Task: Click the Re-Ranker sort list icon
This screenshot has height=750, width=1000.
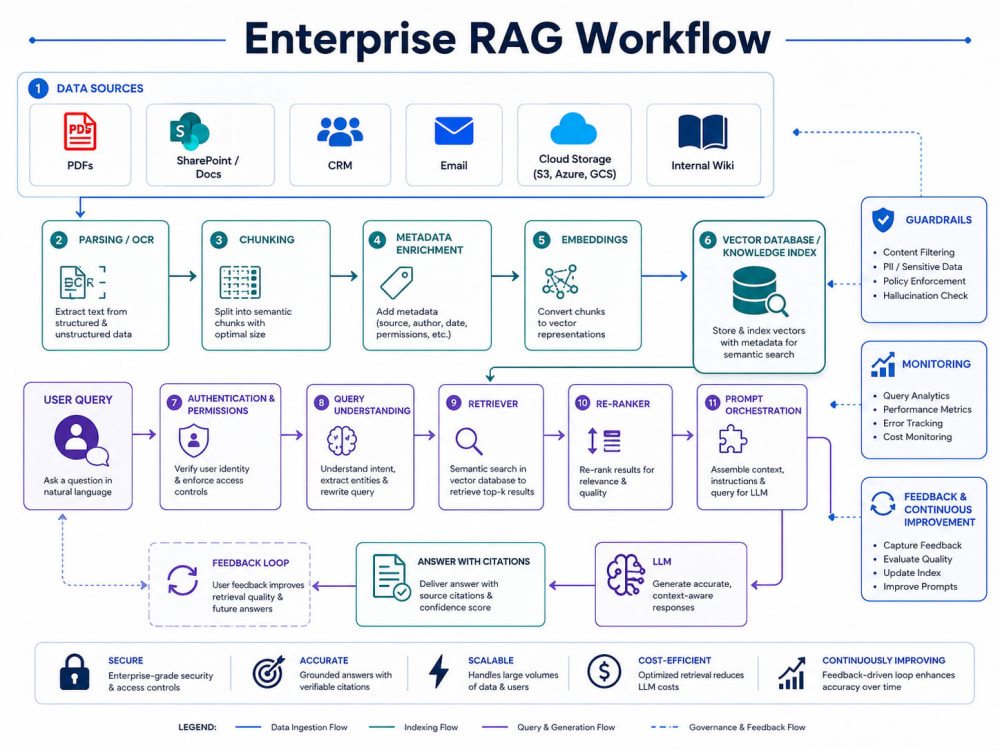Action: pos(603,441)
